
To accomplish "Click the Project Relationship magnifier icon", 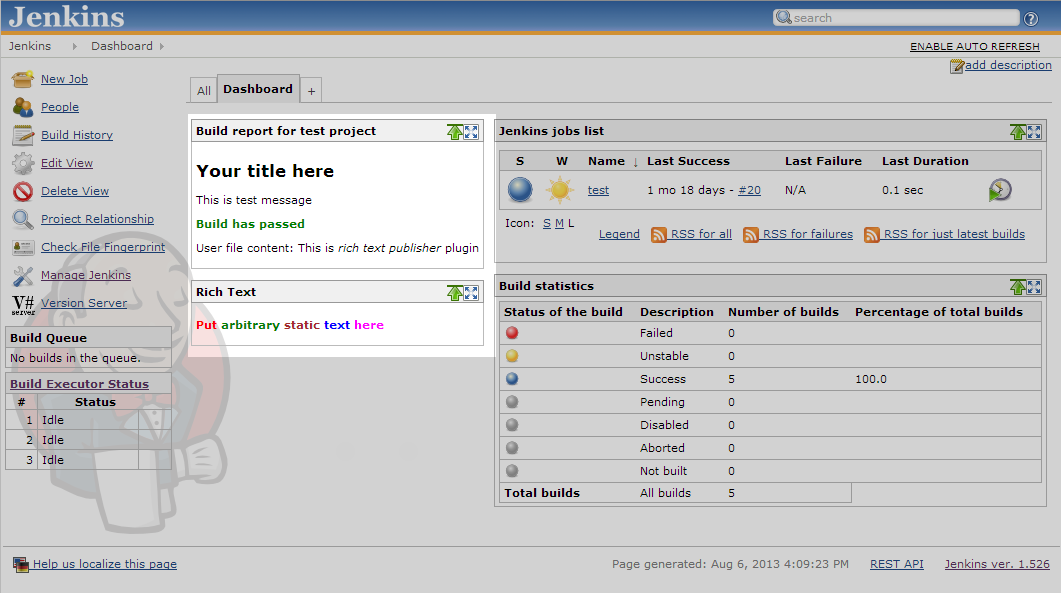I will point(22,219).
